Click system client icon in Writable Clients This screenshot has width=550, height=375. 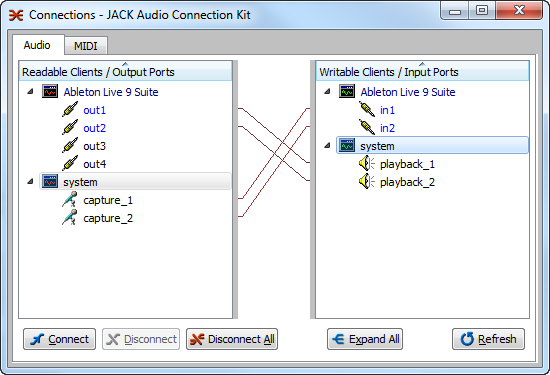[347, 145]
